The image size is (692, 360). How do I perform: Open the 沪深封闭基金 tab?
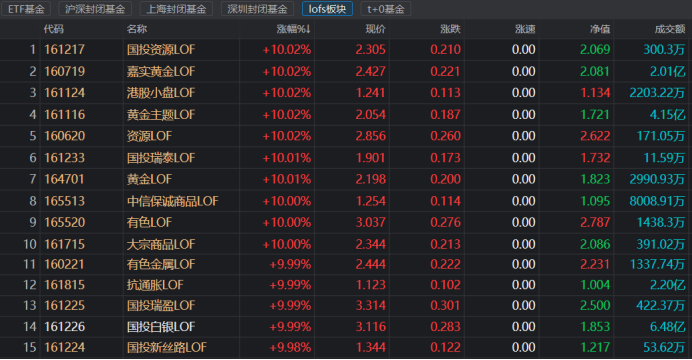[95, 9]
